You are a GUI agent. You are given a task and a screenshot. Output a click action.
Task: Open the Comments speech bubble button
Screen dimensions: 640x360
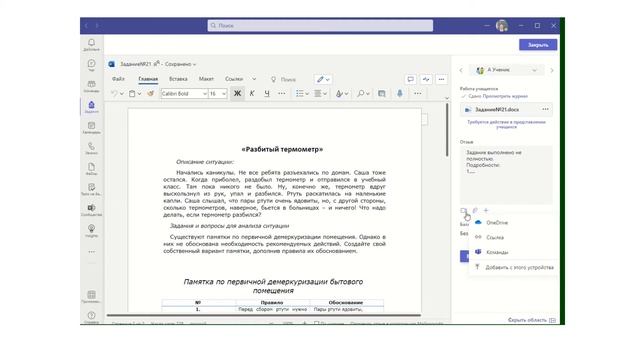click(411, 79)
